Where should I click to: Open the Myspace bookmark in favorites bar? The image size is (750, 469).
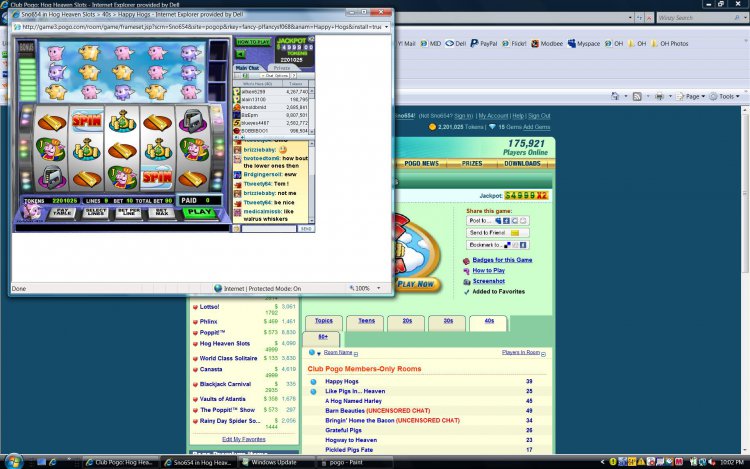584,44
